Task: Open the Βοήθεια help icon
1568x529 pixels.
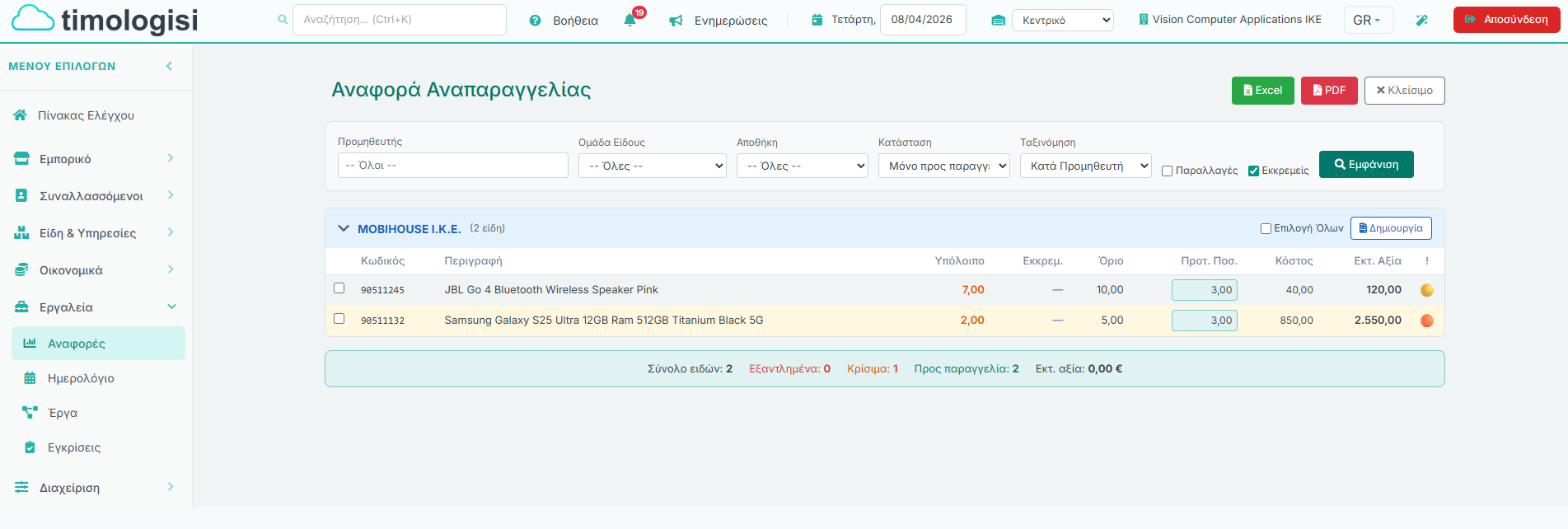Action: click(535, 21)
